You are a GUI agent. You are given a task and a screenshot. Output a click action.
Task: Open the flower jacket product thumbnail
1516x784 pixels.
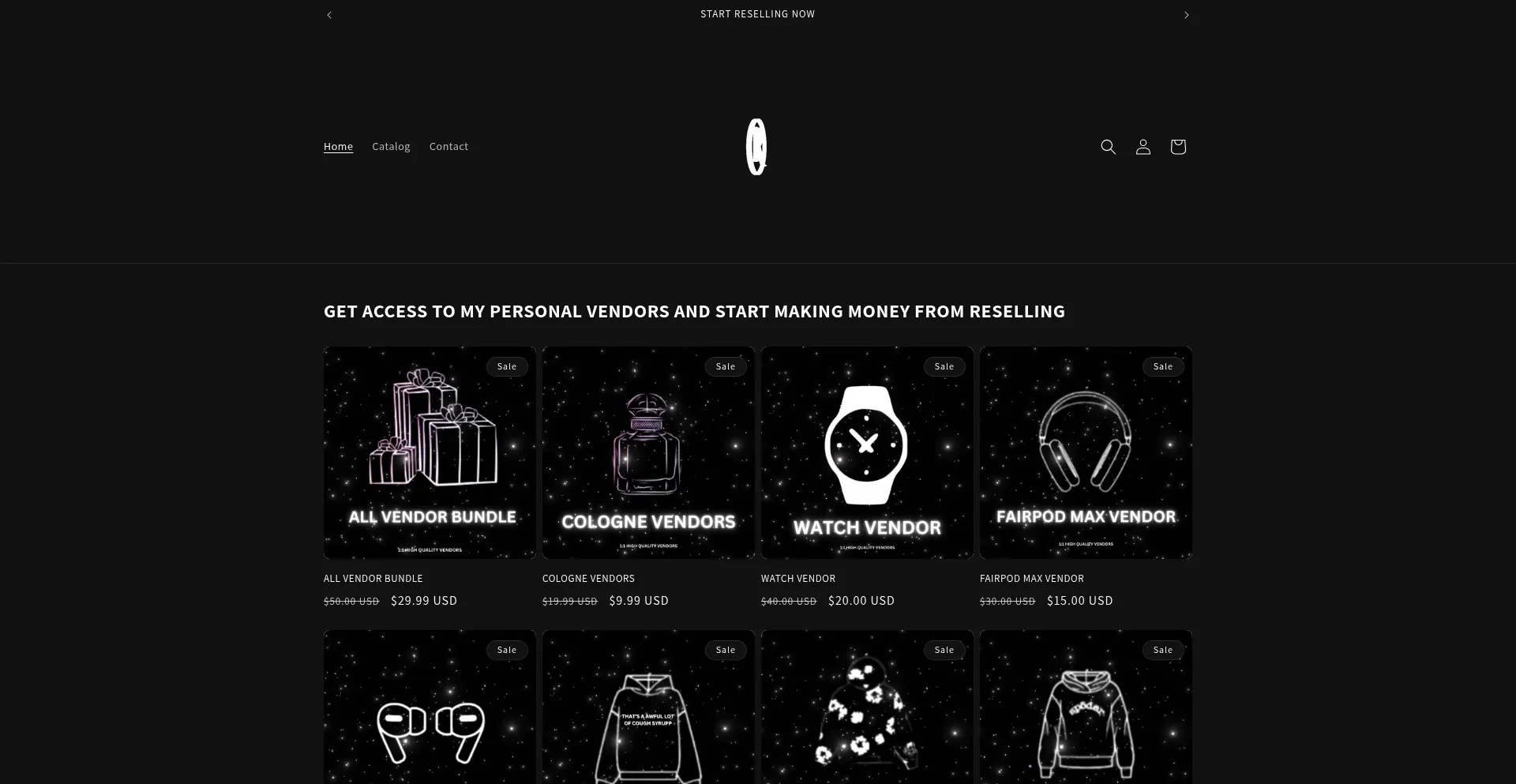[867, 707]
